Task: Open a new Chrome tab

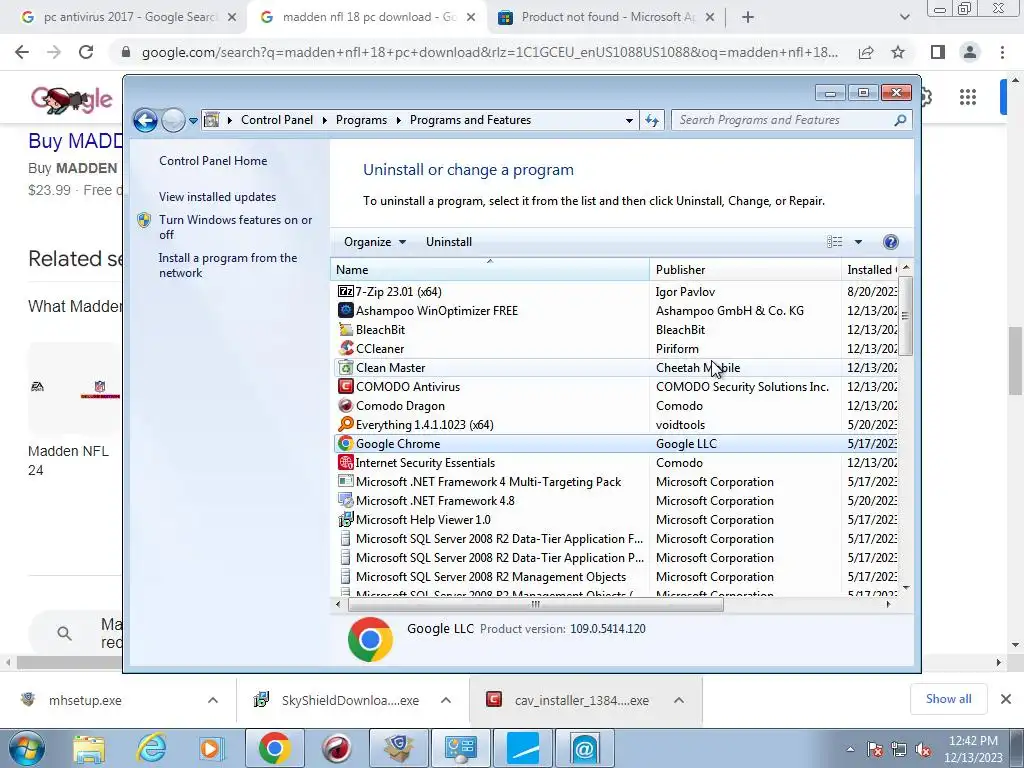Action: (x=748, y=17)
